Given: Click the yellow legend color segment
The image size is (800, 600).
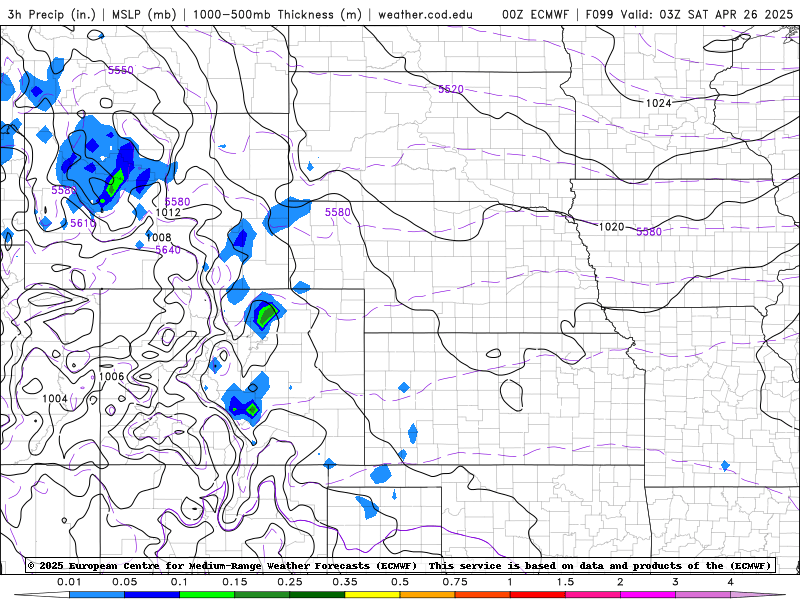Looking at the screenshot, I should 372,595.
